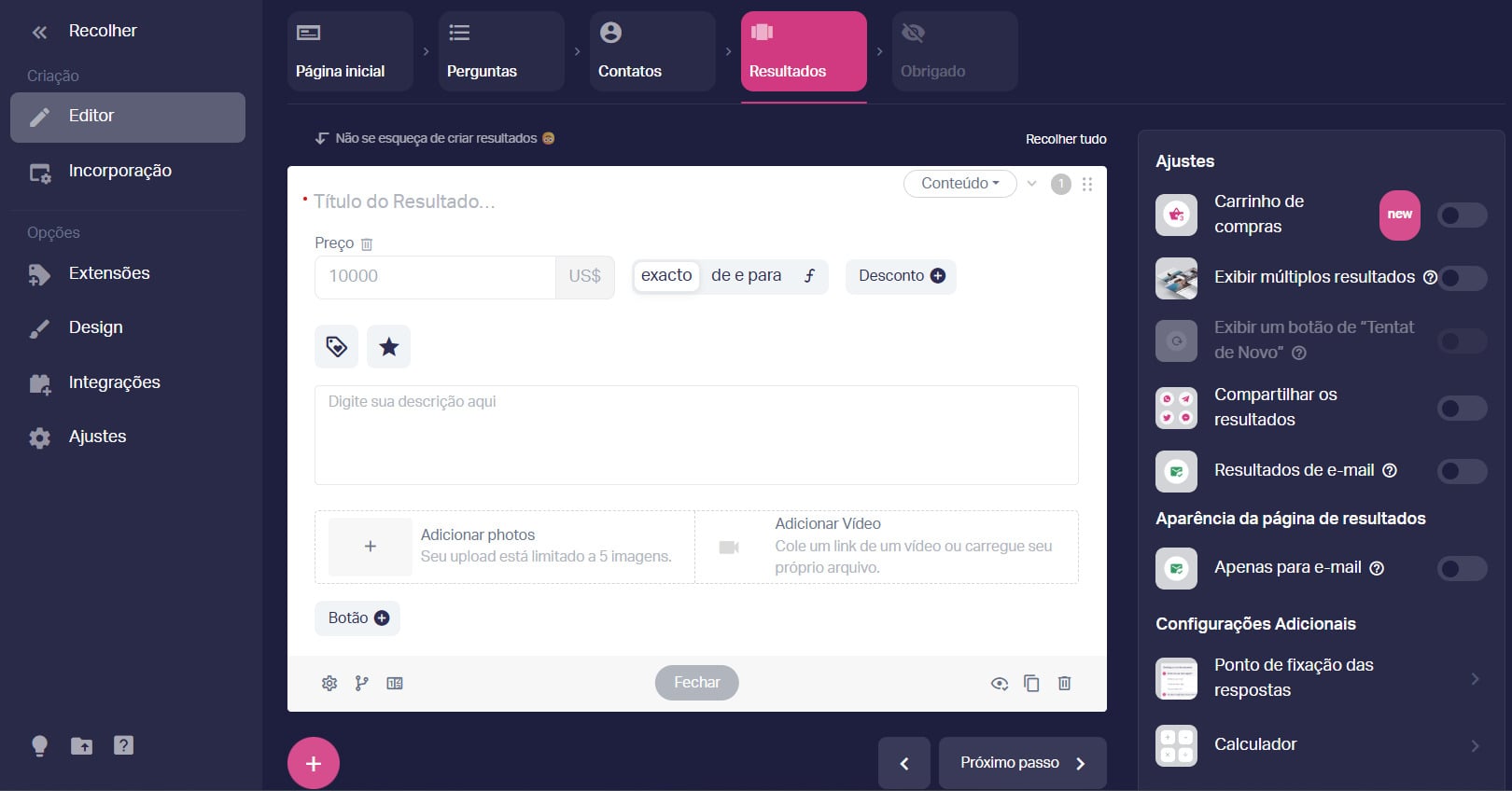1512x791 pixels.
Task: Click the star icon button
Action: [389, 347]
